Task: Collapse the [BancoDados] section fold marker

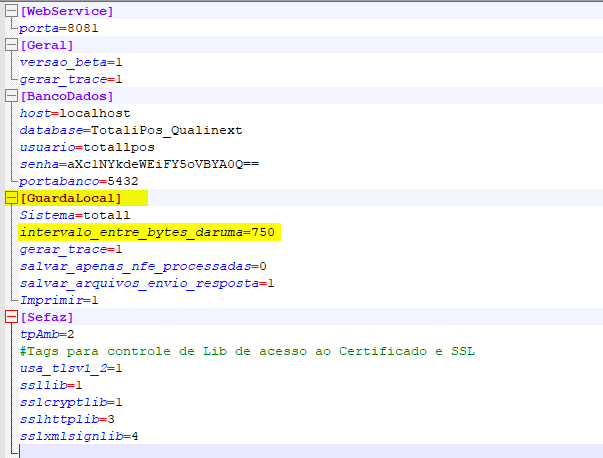Action: pyautogui.click(x=12, y=96)
